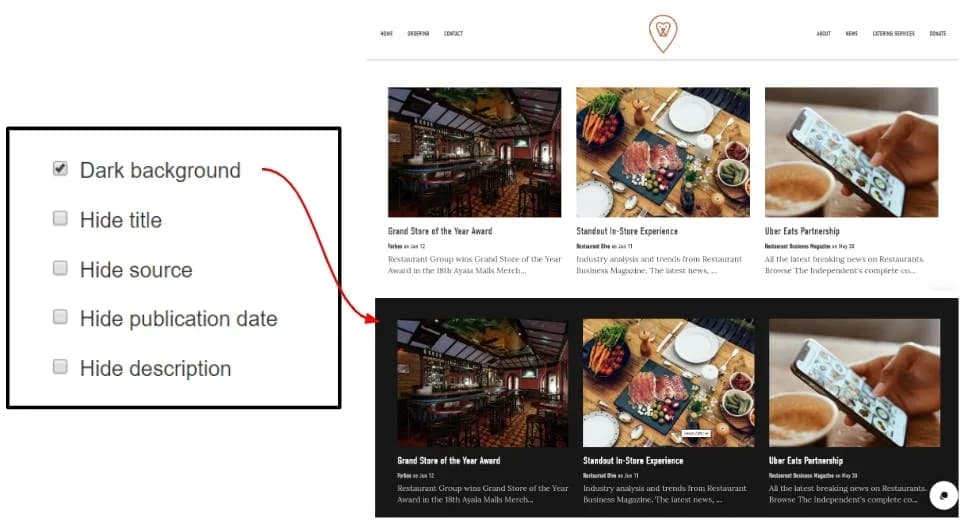Select 'All the latest breaking news' description on white background

tap(844, 265)
